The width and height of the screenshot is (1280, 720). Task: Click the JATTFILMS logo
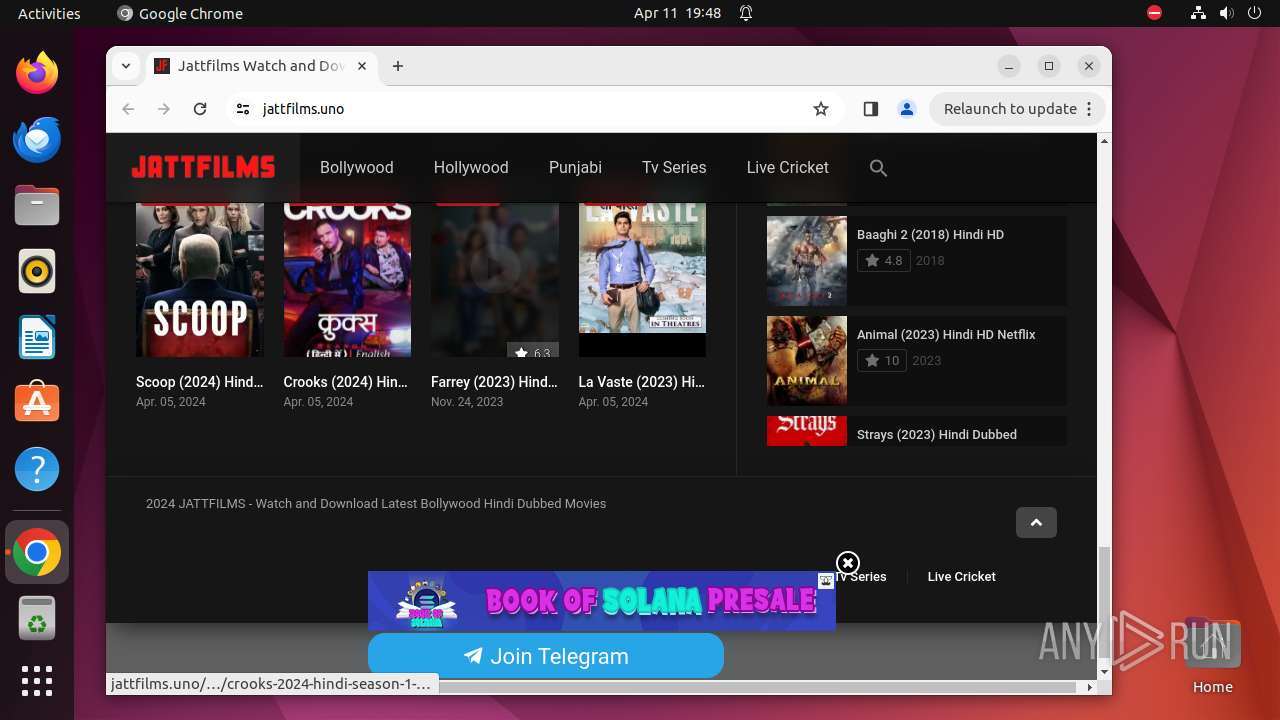(203, 167)
